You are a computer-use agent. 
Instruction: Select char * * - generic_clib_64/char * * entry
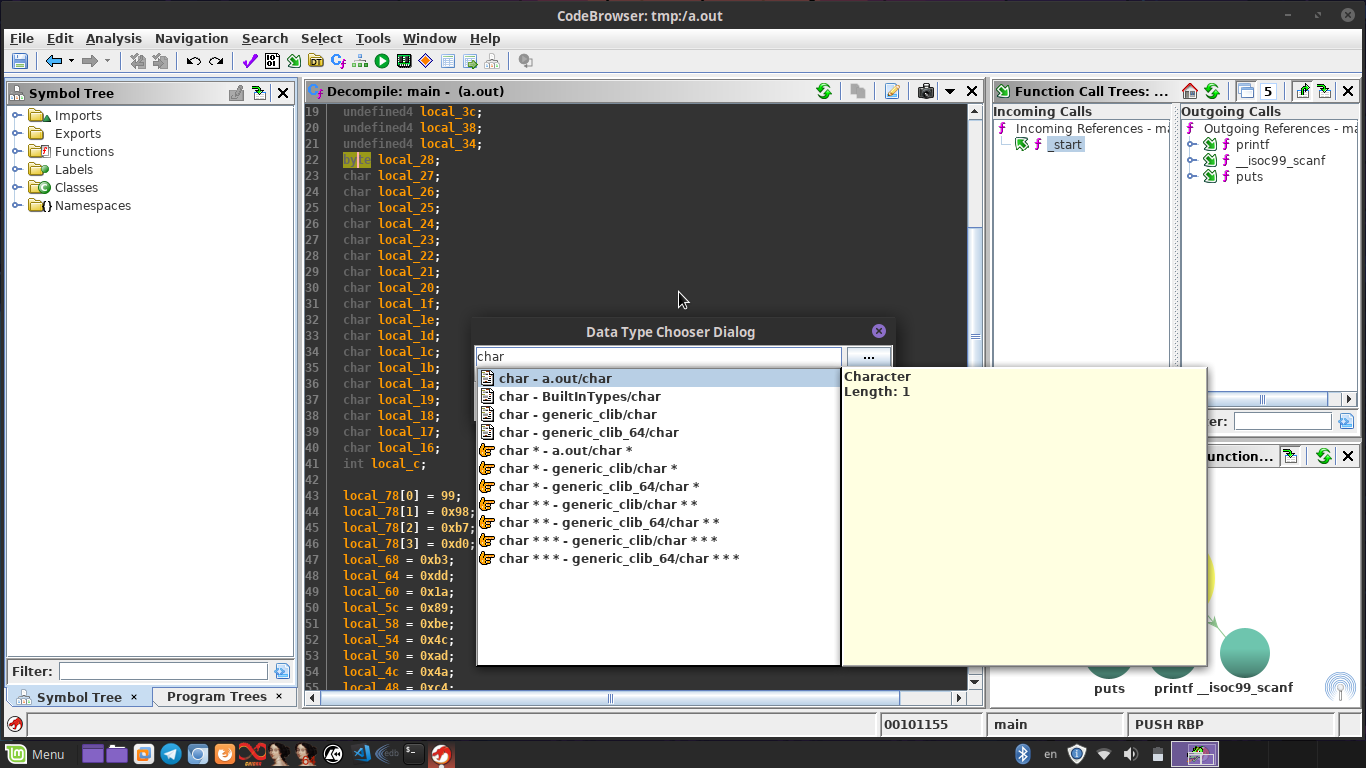(658, 523)
